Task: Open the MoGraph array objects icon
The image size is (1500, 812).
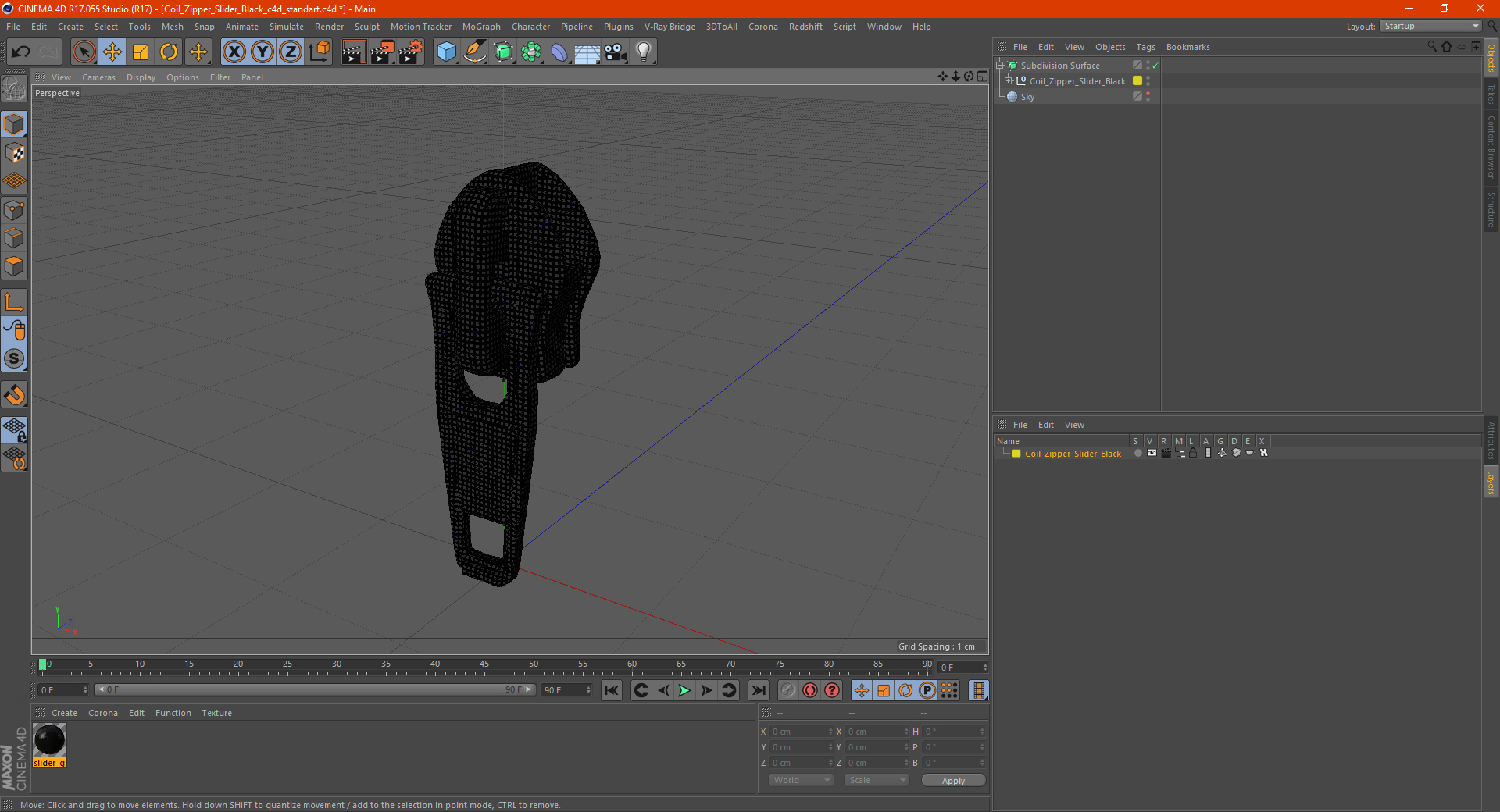Action: coord(531,52)
